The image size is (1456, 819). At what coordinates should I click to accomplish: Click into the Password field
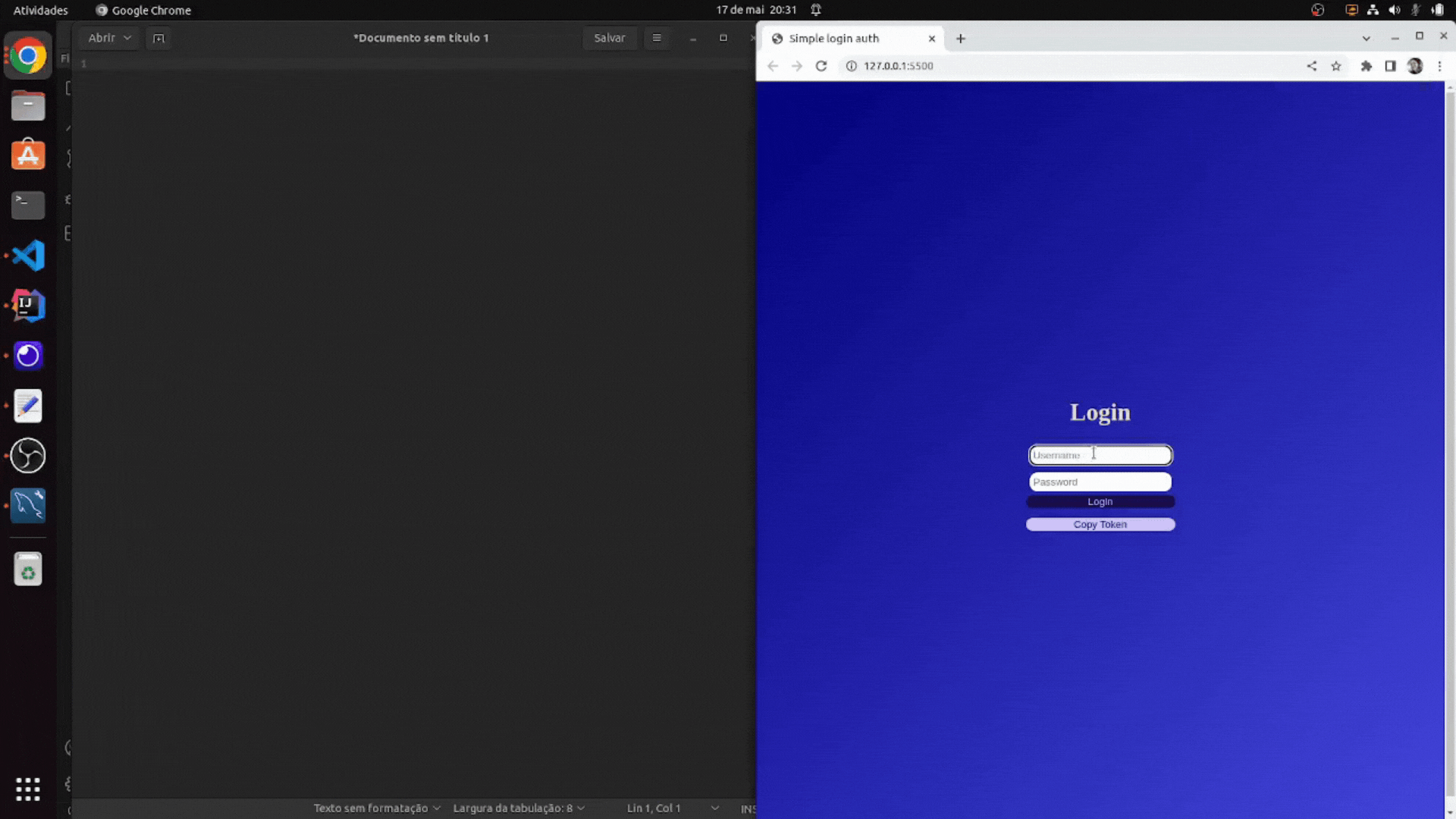click(1100, 482)
